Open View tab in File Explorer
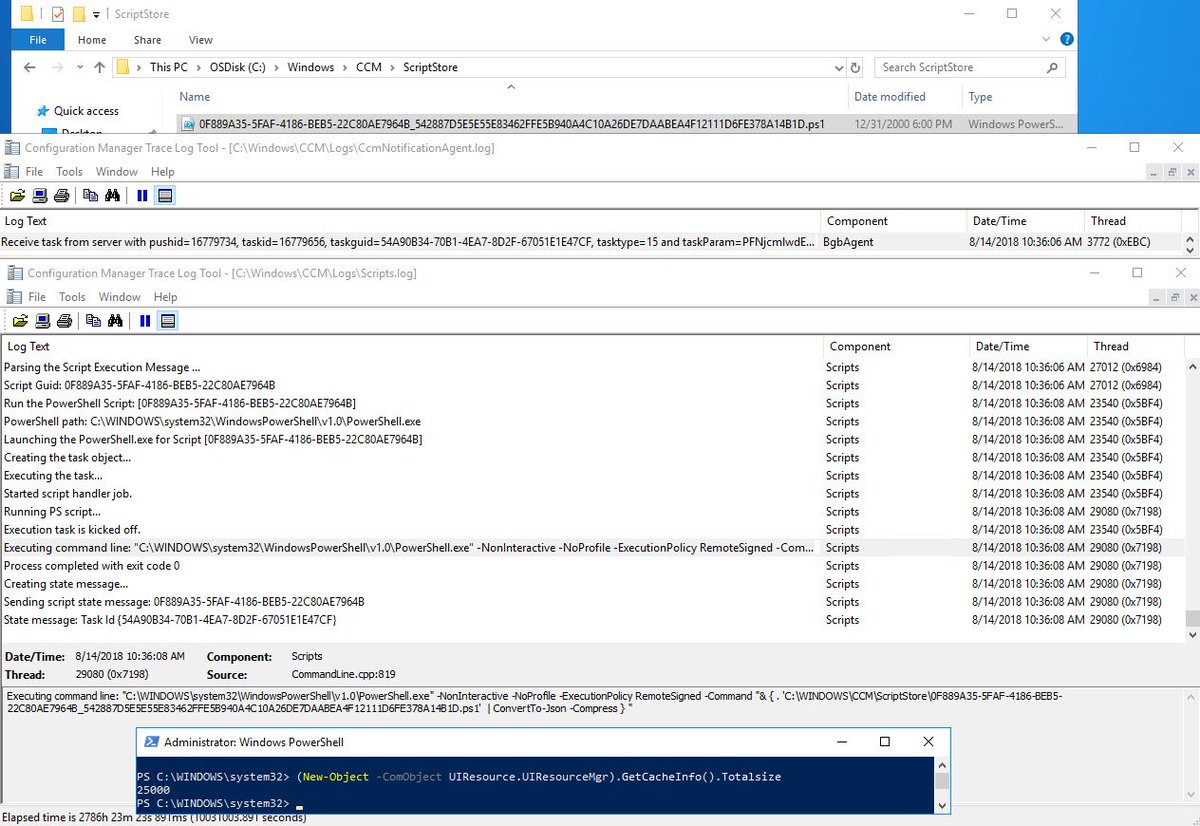The image size is (1200, 826). tap(200, 40)
